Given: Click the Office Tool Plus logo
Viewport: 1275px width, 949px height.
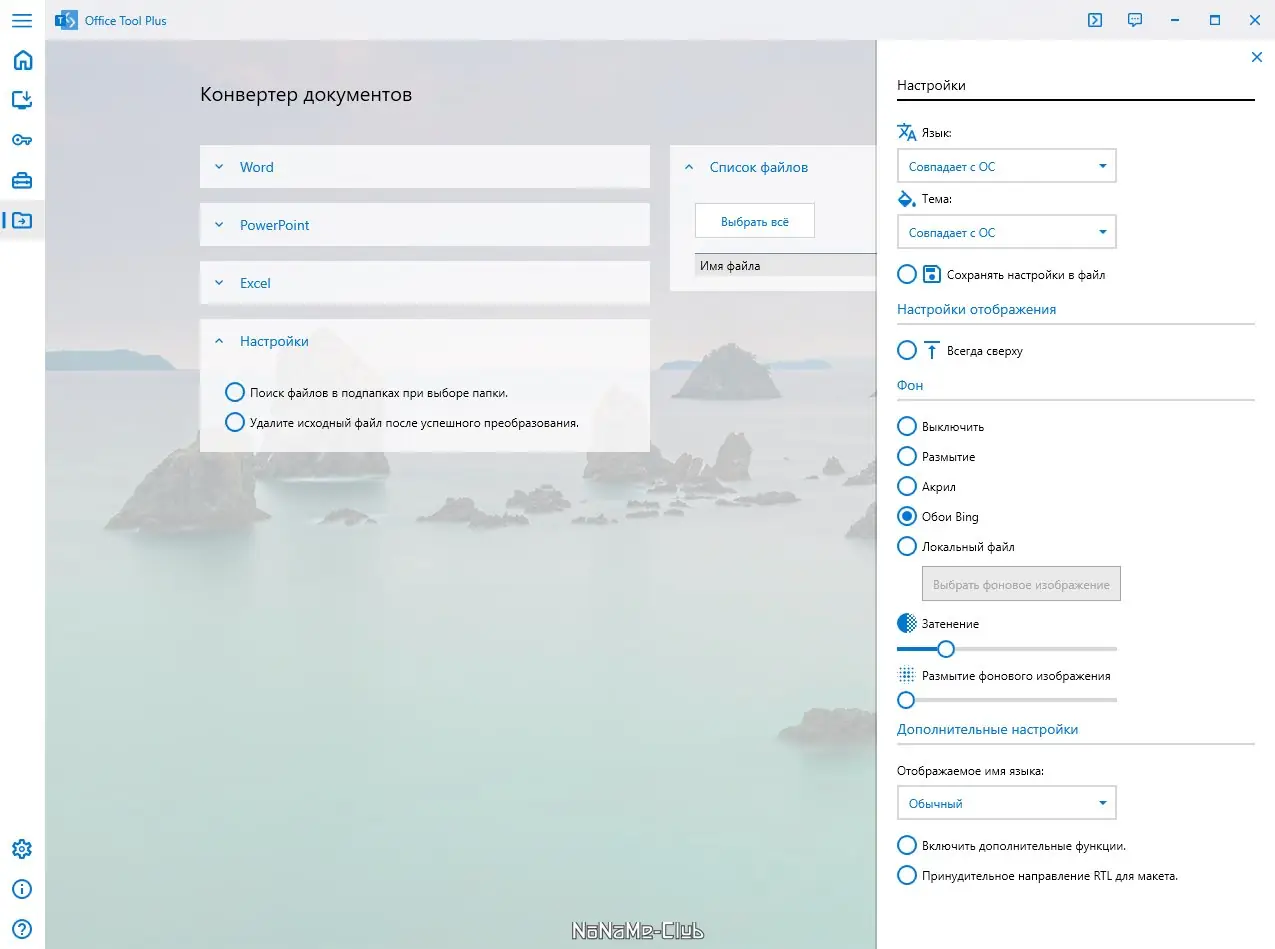Looking at the screenshot, I should [65, 20].
